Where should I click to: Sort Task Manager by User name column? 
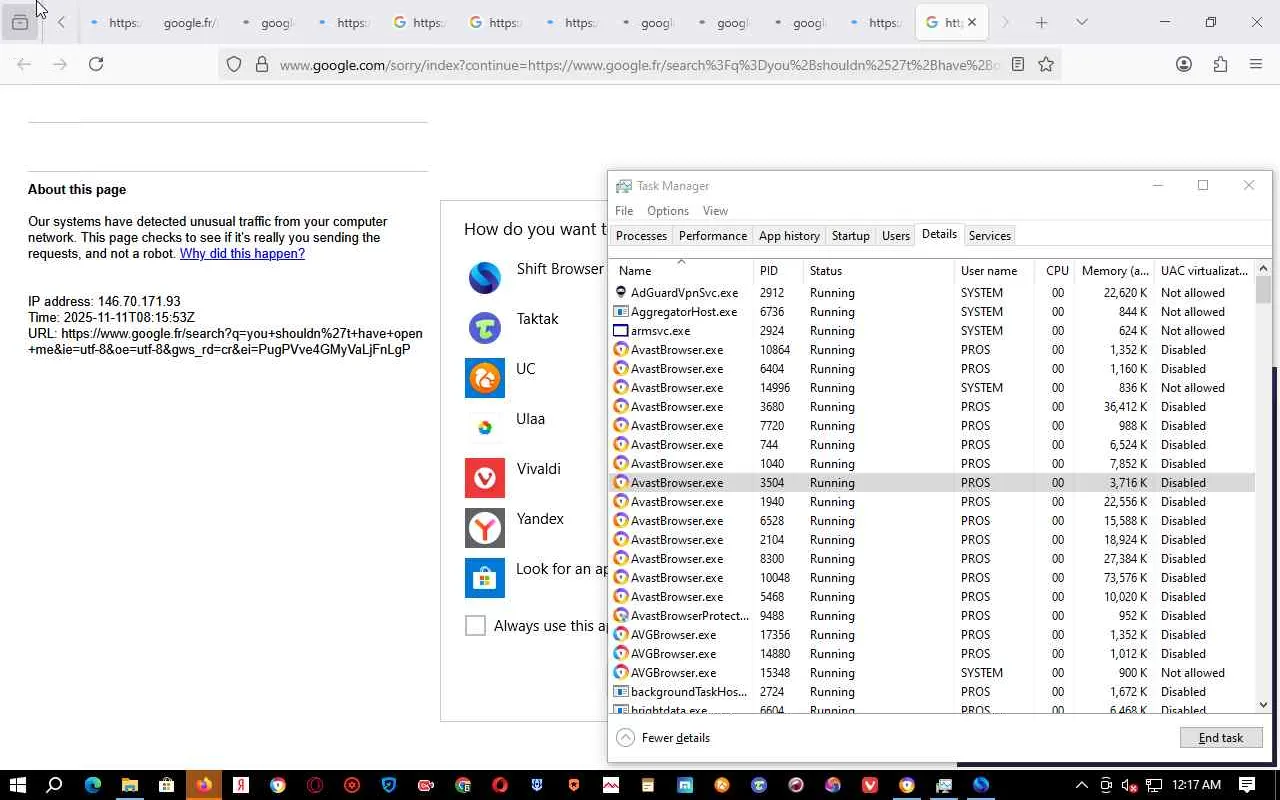pyautogui.click(x=995, y=270)
